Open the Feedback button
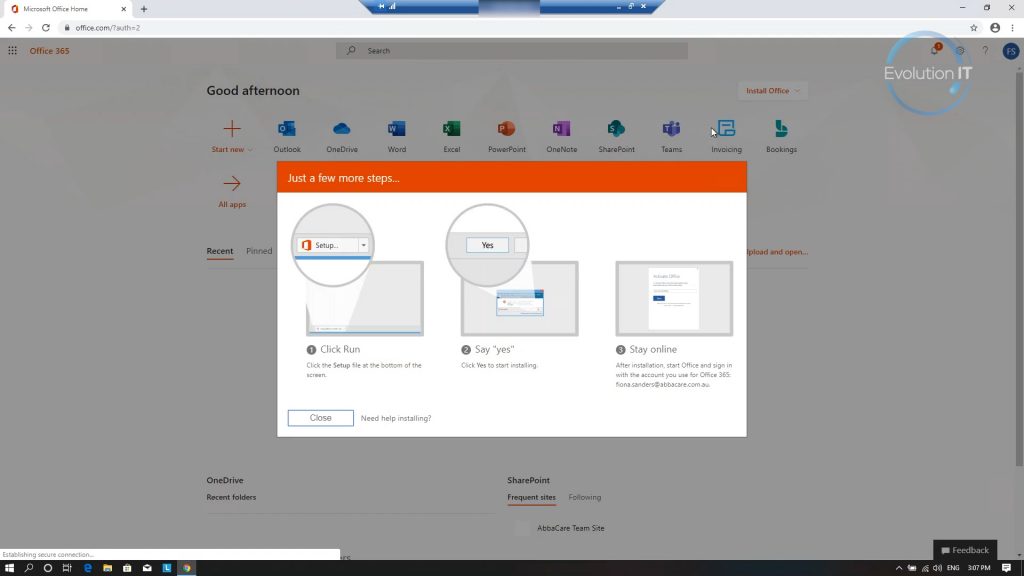 tap(965, 550)
